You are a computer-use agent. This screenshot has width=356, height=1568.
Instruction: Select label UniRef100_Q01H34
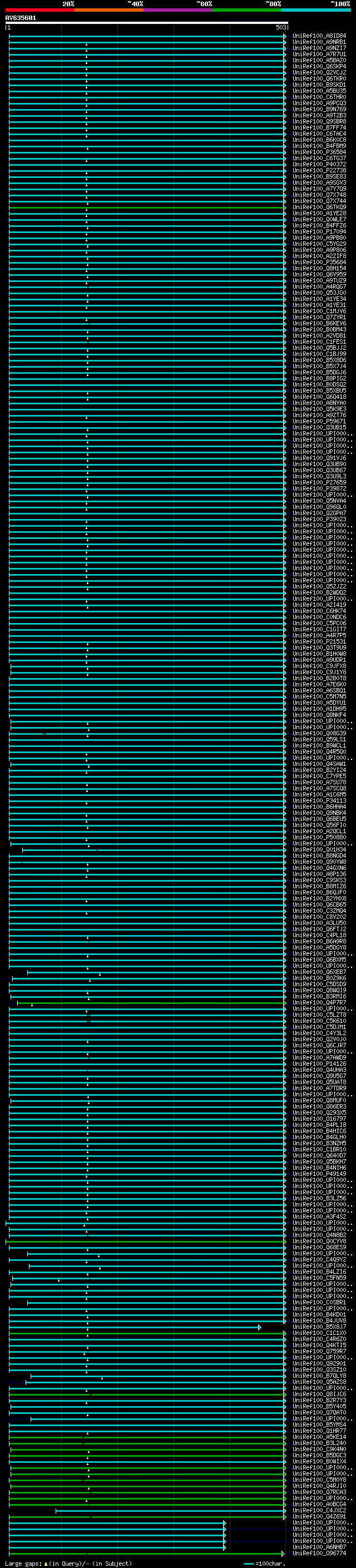(x=319, y=850)
